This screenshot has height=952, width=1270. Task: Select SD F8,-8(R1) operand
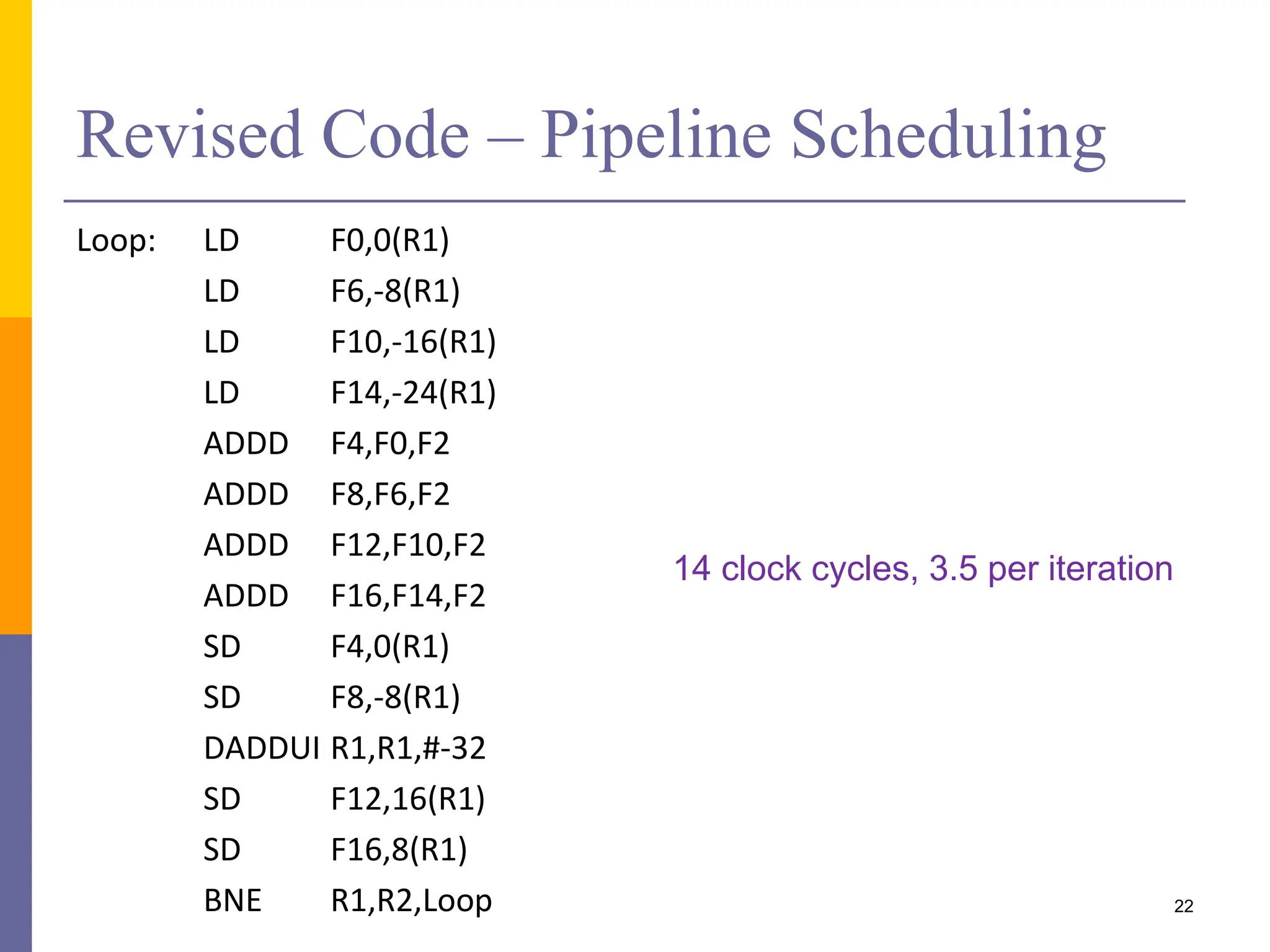(x=396, y=699)
